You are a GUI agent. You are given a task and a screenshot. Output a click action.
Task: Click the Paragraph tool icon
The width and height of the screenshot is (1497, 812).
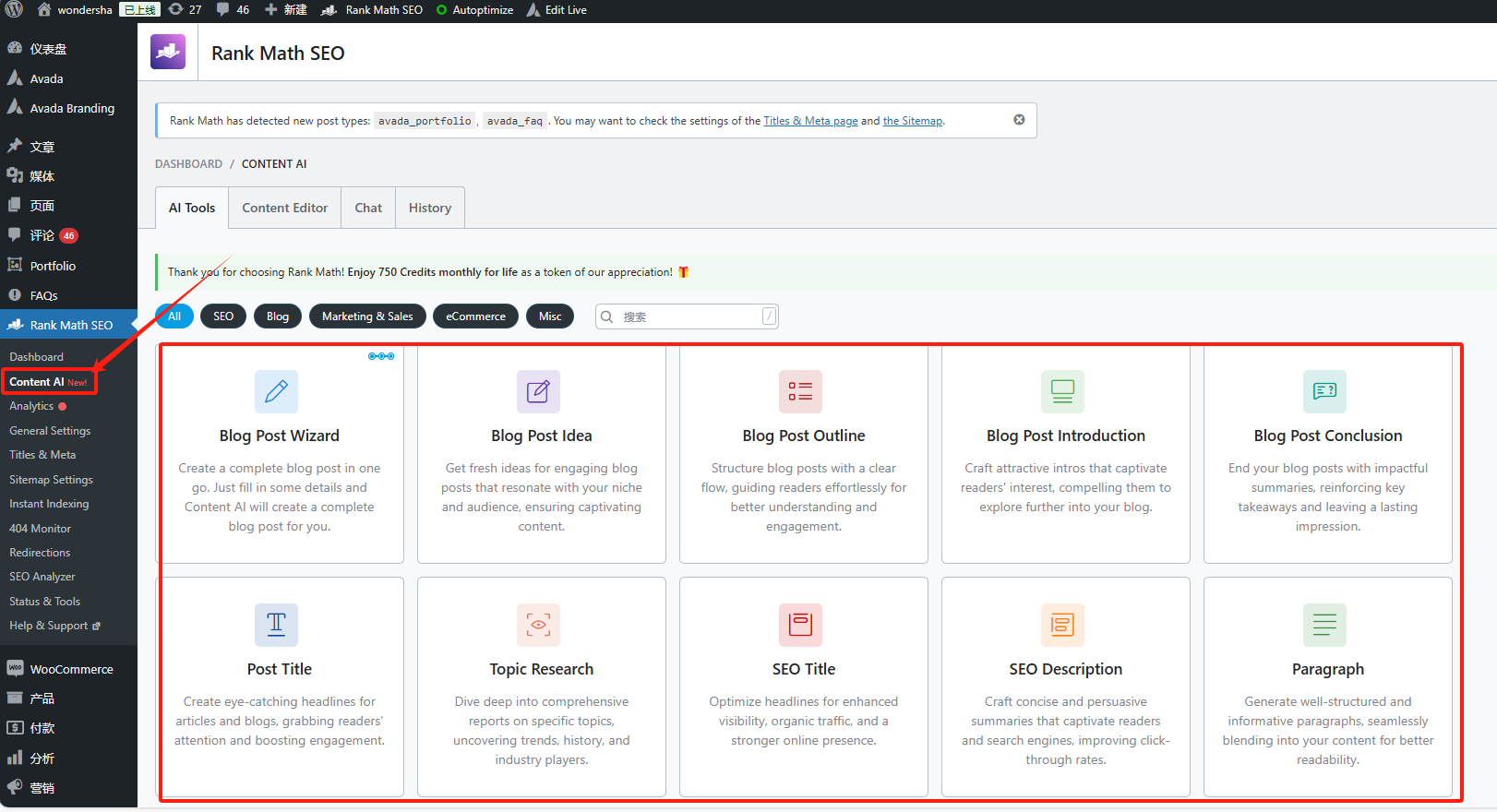pos(1324,626)
